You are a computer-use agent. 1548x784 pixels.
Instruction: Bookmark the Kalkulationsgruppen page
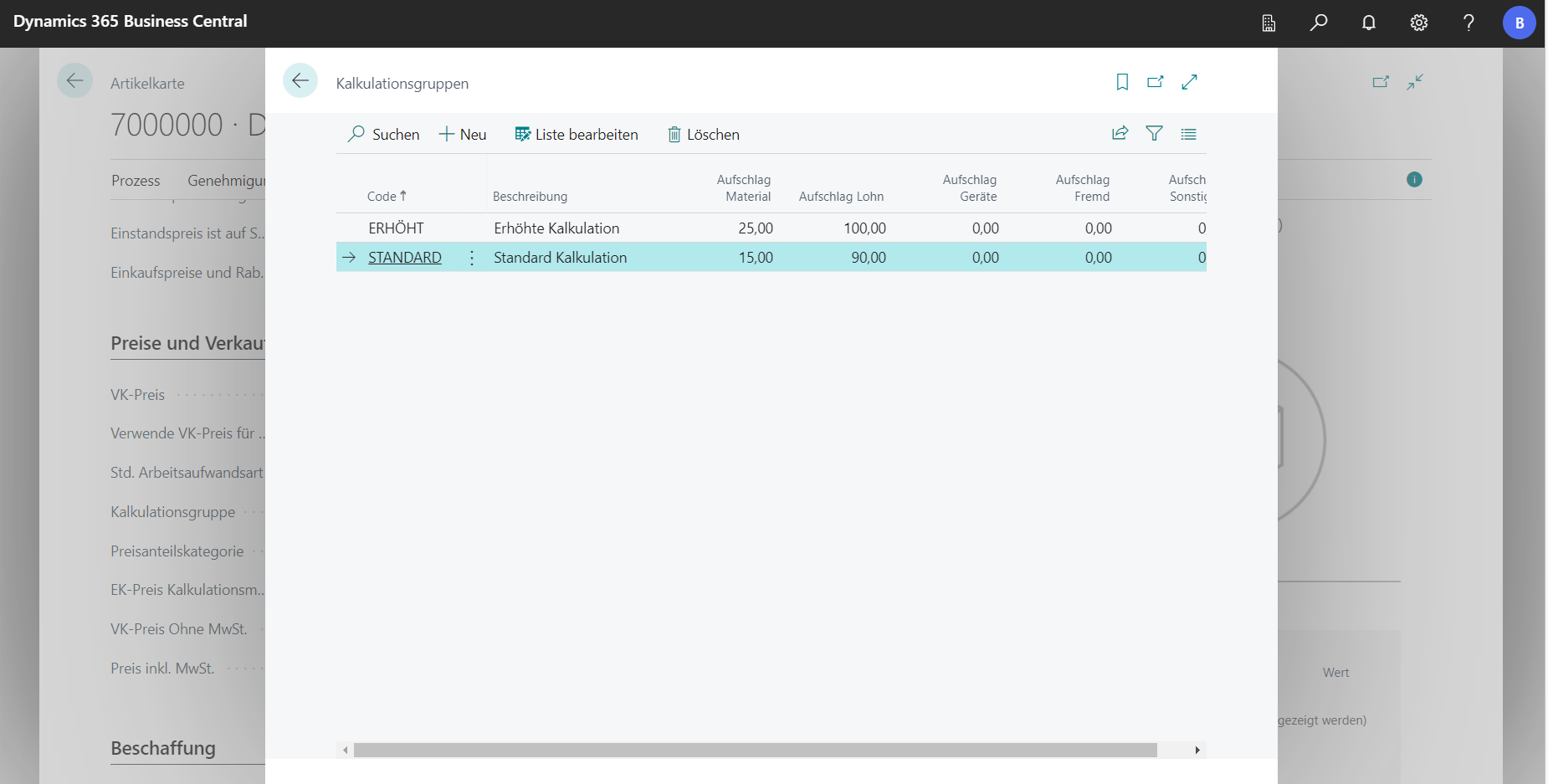(1122, 82)
